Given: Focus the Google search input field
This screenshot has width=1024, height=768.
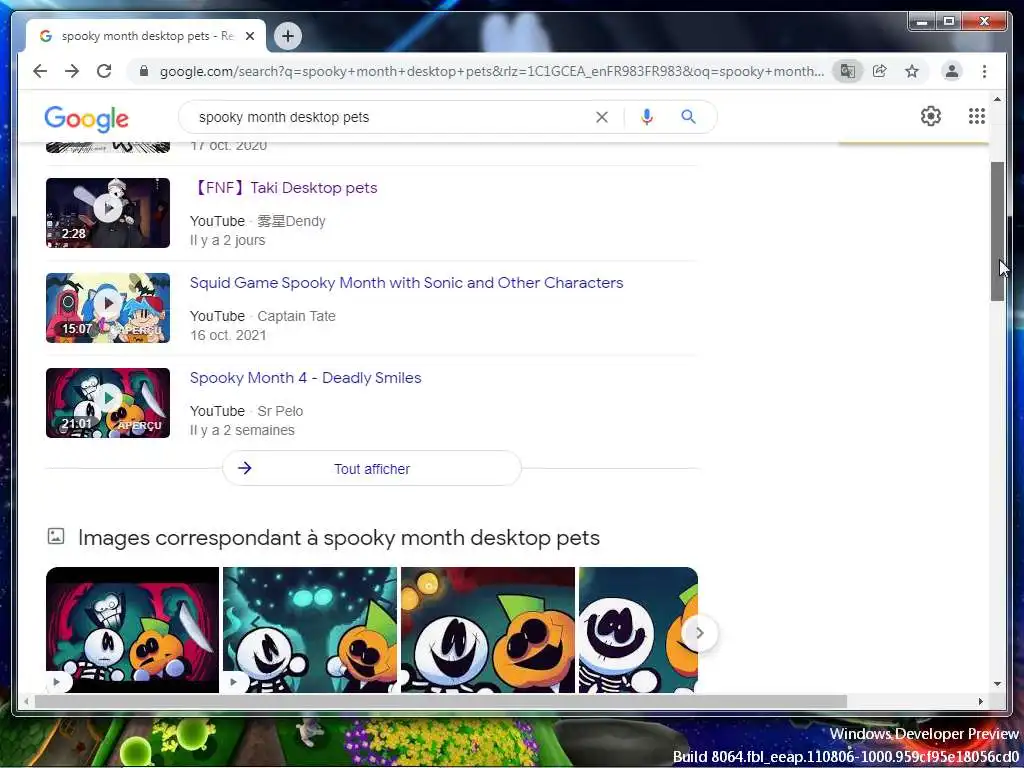Looking at the screenshot, I should [392, 117].
